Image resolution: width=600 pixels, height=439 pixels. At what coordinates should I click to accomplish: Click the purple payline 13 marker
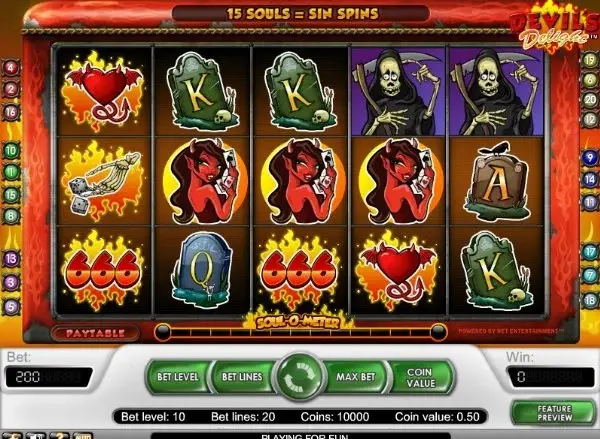[11, 259]
